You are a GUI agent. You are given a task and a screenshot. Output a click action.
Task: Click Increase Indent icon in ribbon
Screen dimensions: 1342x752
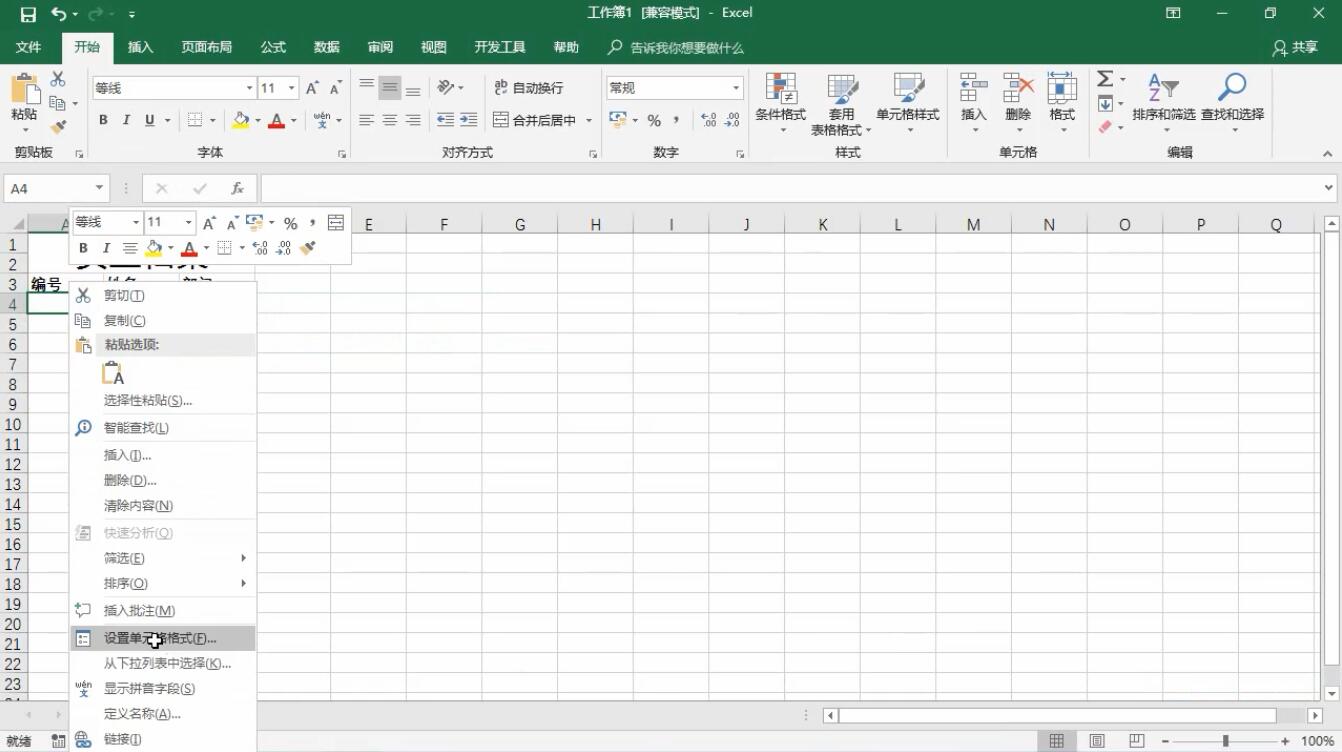pyautogui.click(x=468, y=120)
